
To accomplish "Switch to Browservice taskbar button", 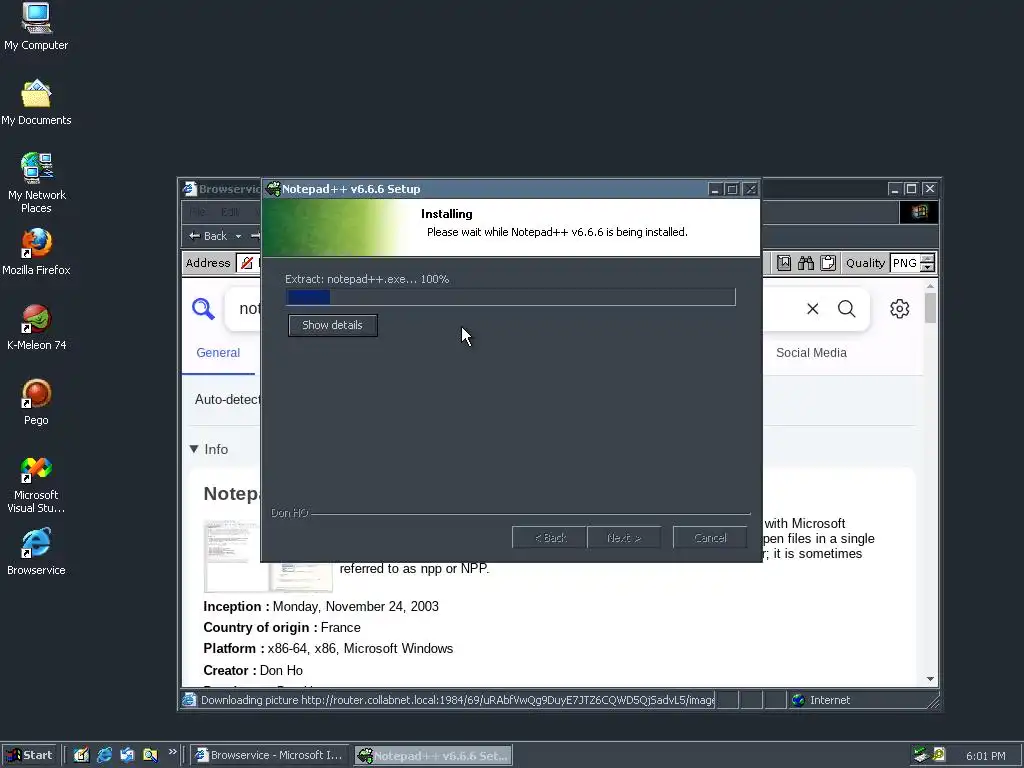I will pos(270,756).
